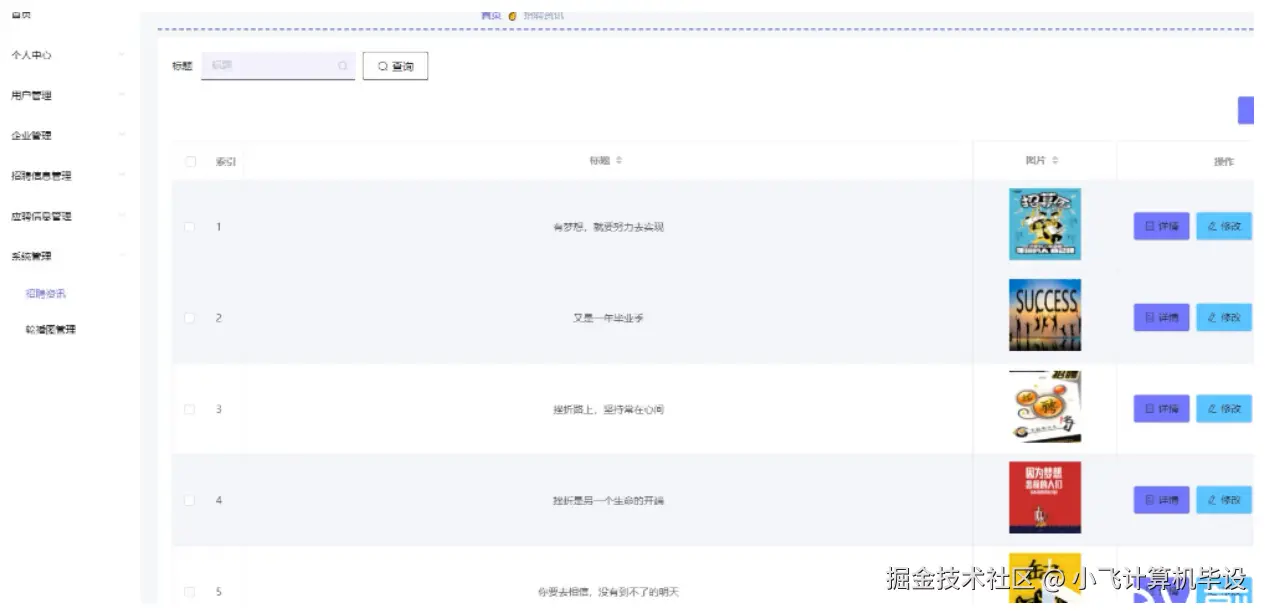Screen dimensions: 1265x611
Task: Expand the 企业管理 sidebar chevron
Action: click(121, 135)
